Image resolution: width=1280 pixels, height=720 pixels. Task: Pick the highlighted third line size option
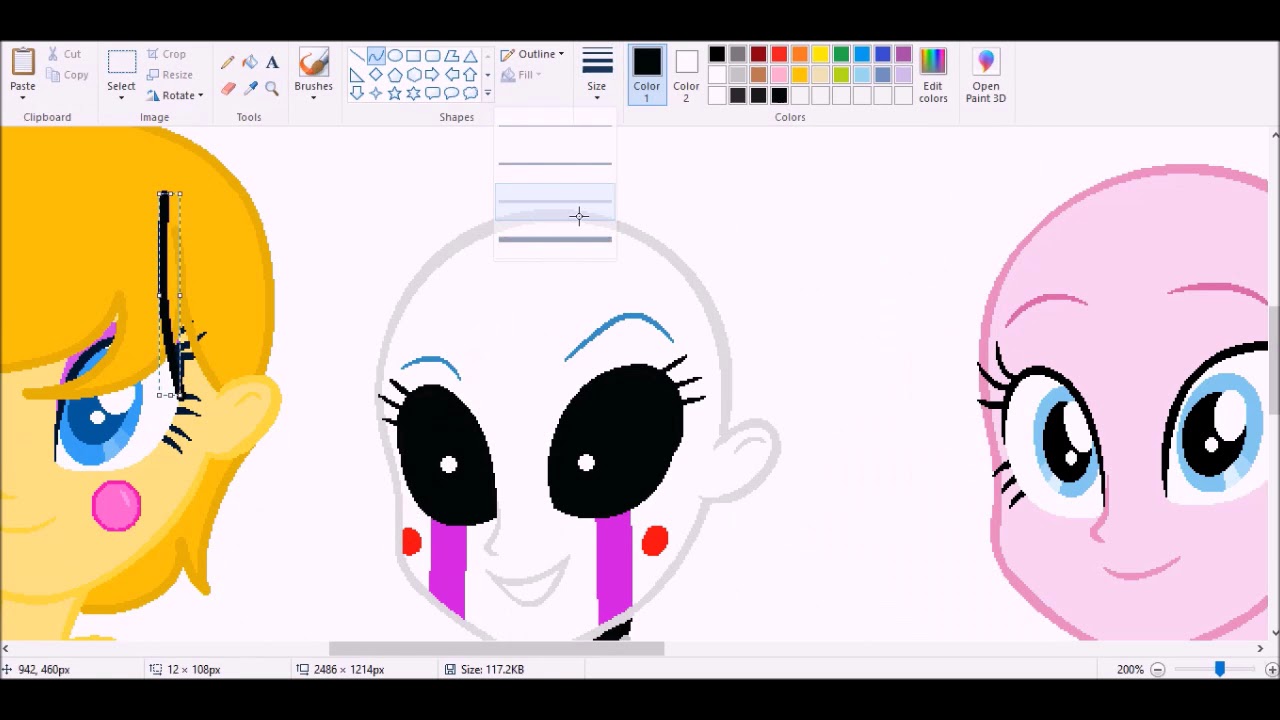[x=555, y=201]
